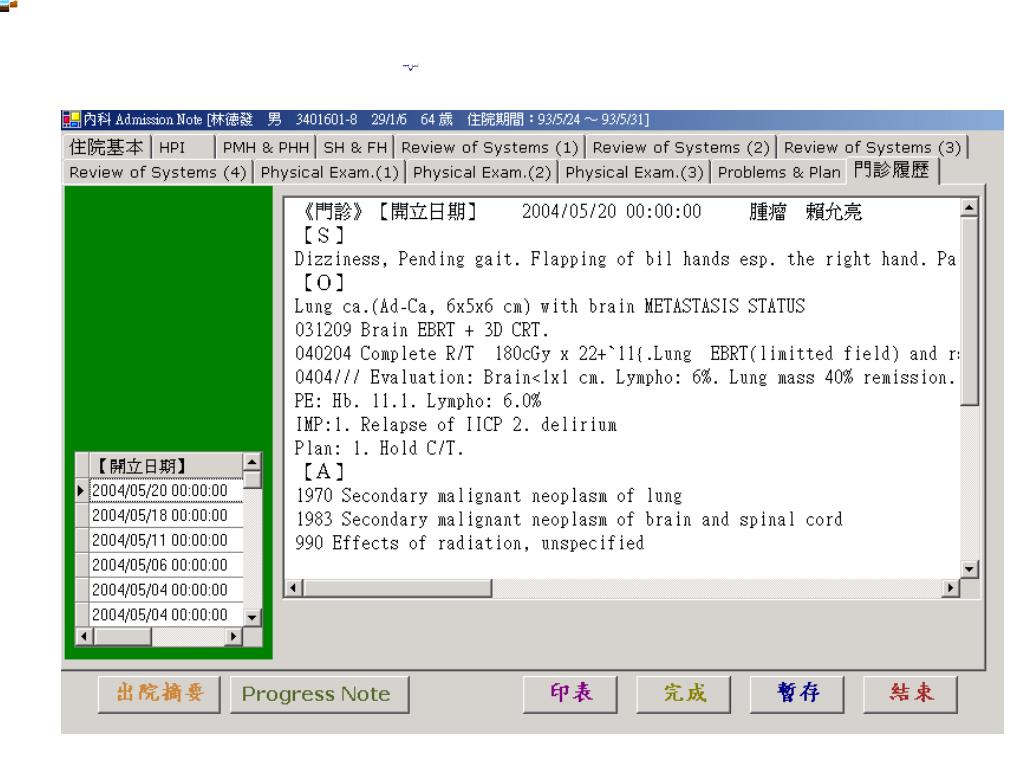The width and height of the screenshot is (1024, 768).
Task: Click the 印表 print button
Action: click(x=570, y=694)
